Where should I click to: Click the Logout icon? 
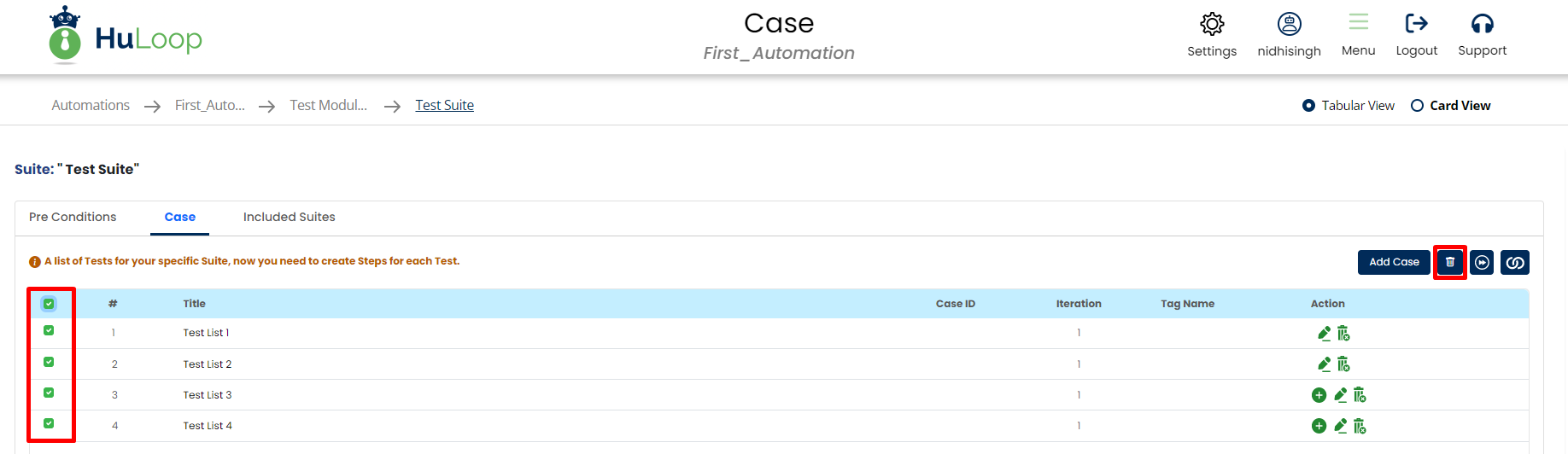(x=1416, y=24)
